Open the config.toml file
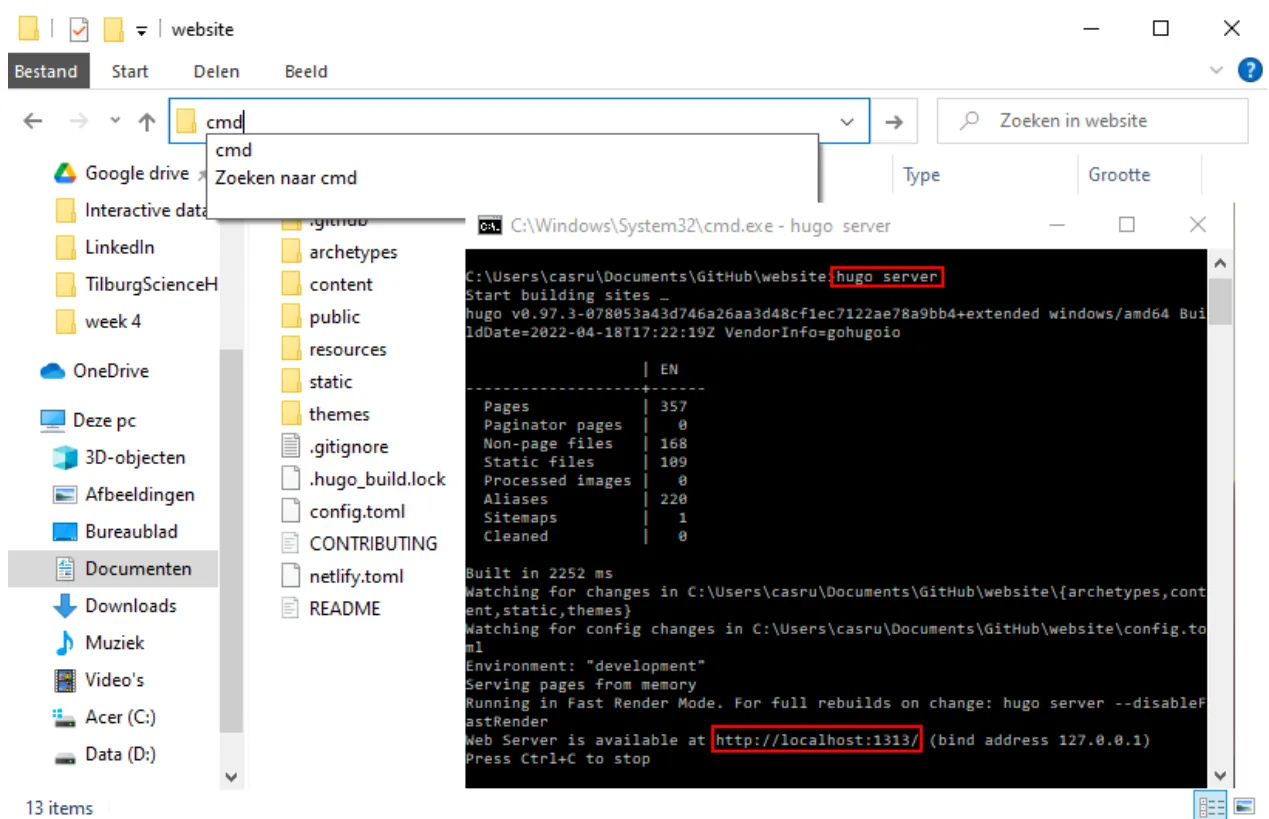The width and height of the screenshot is (1269, 819). 357,511
